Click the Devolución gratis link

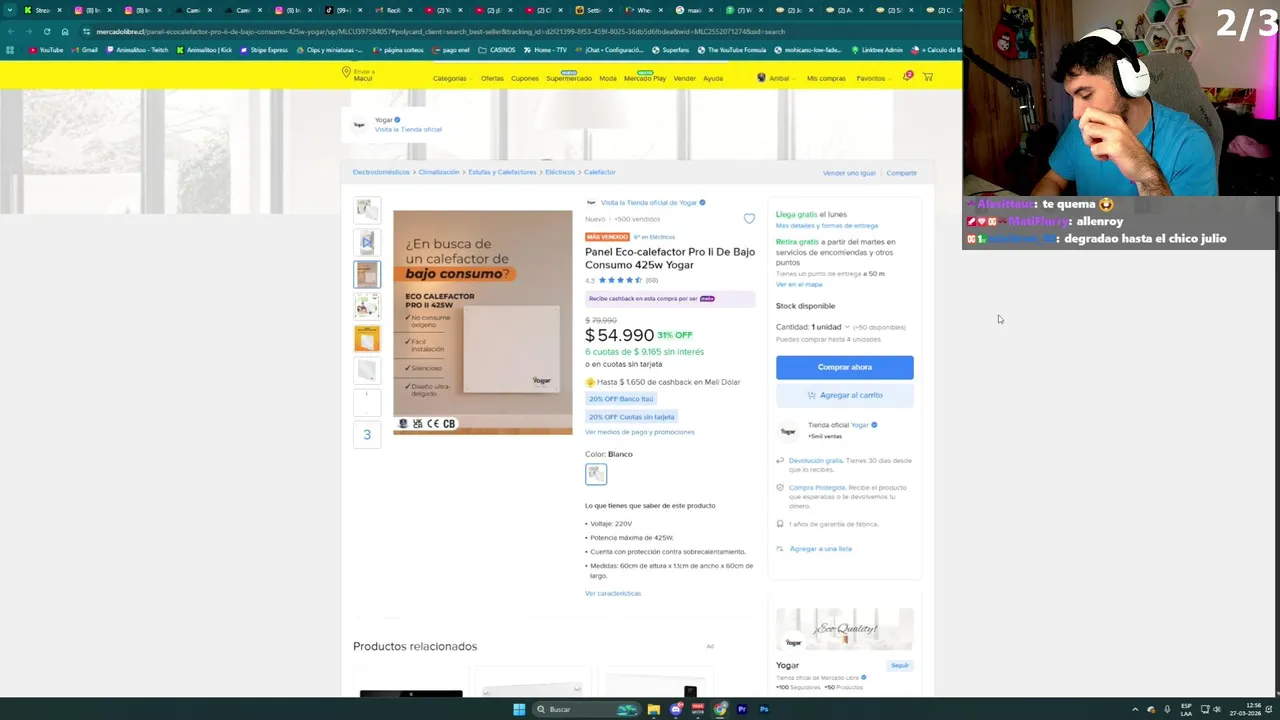coord(816,461)
